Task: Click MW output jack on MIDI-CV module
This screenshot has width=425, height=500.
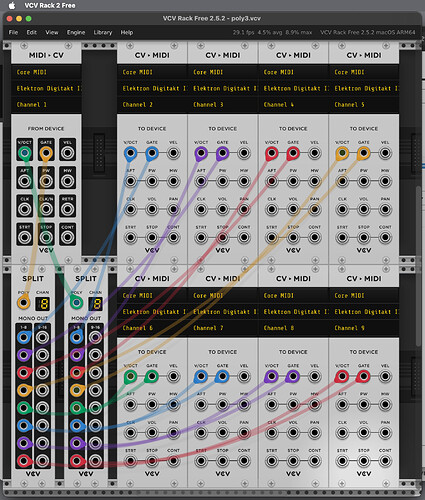Action: click(x=68, y=181)
